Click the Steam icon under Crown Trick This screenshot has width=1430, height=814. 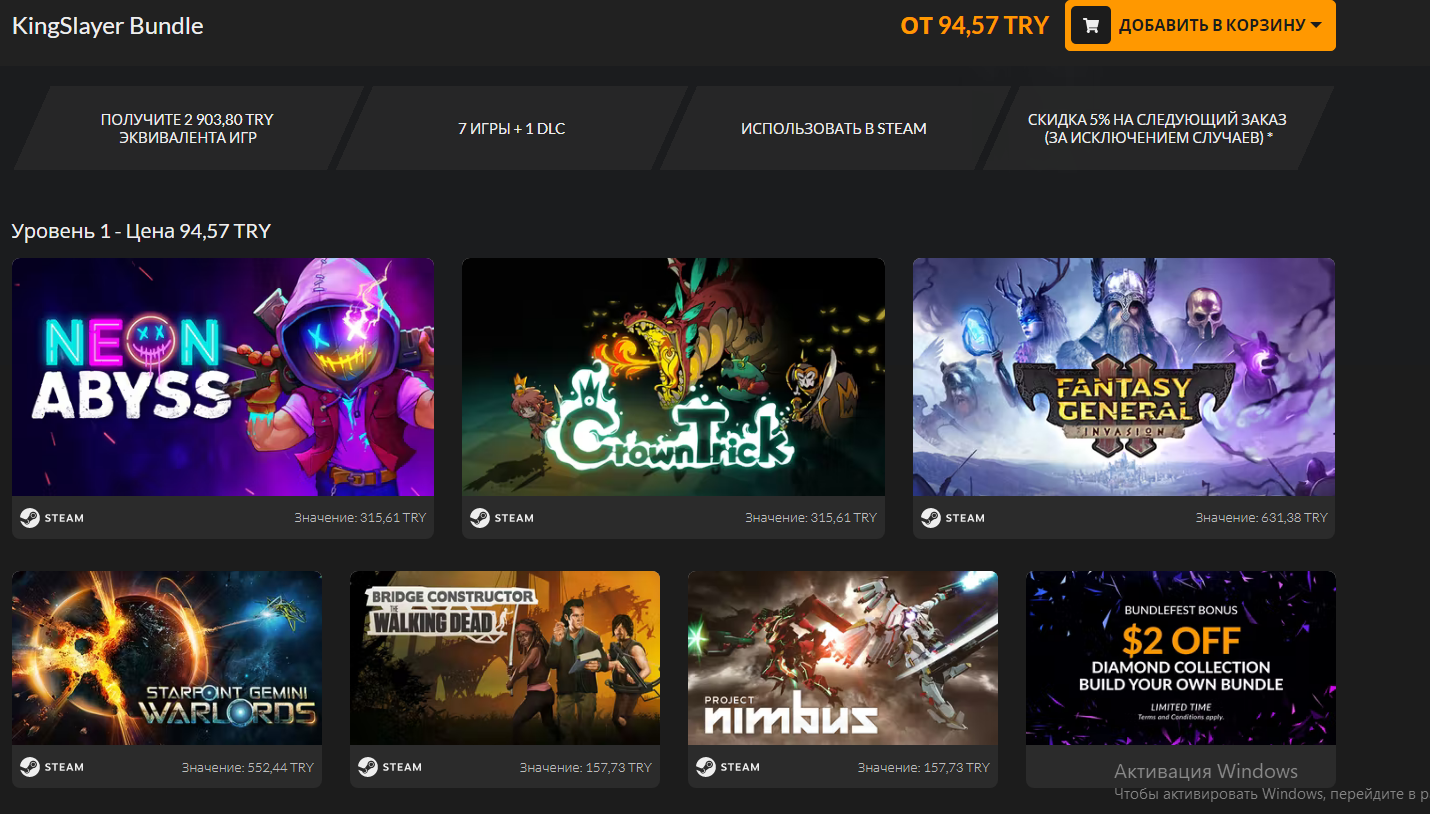(480, 518)
